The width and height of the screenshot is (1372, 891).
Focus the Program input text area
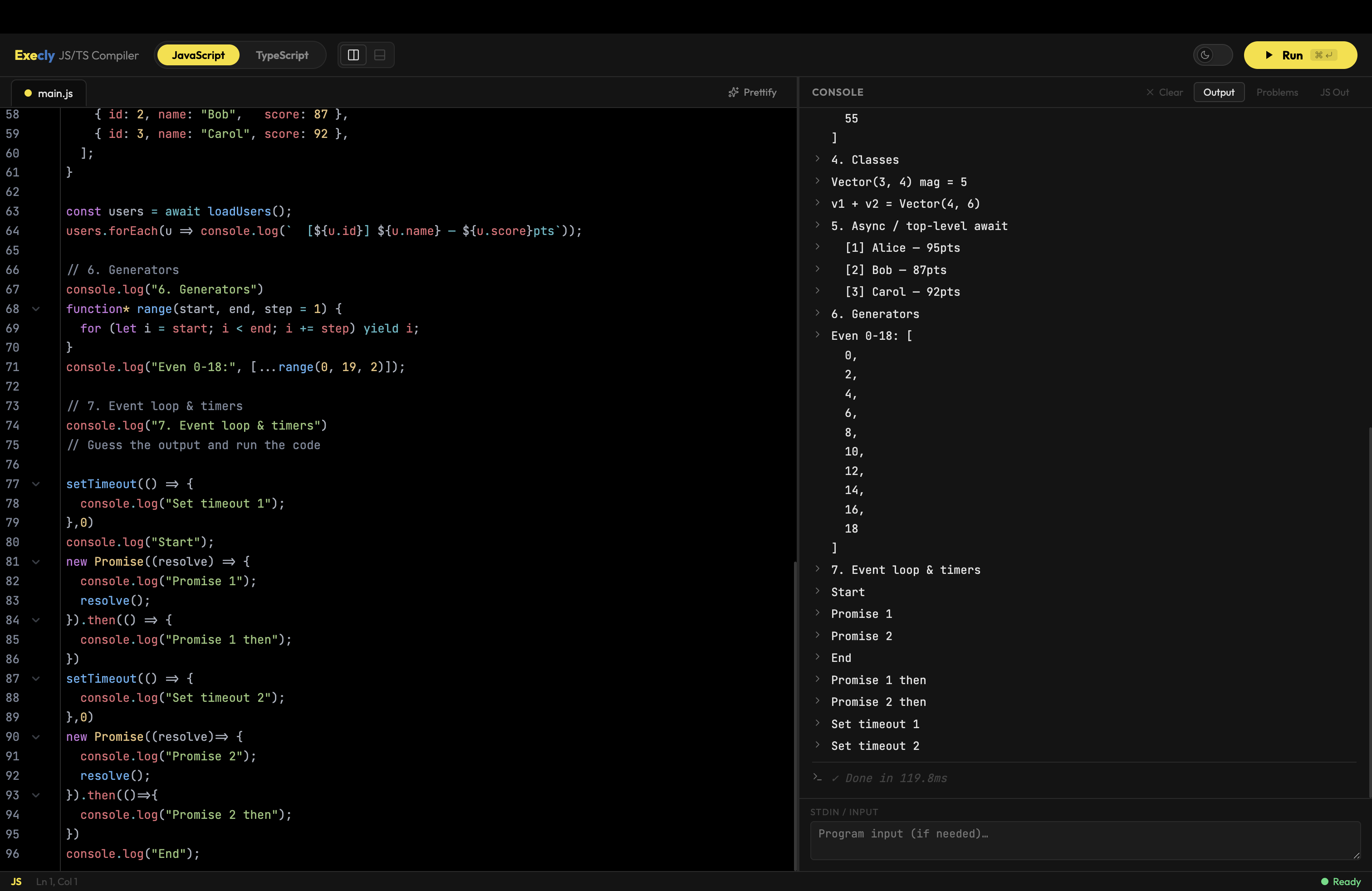[x=1084, y=840]
